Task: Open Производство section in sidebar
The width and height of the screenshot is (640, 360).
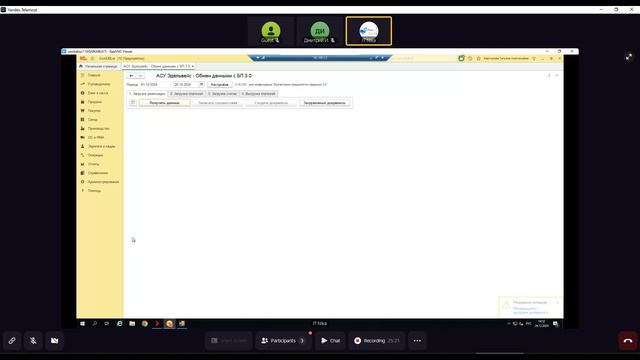Action: [x=98, y=129]
